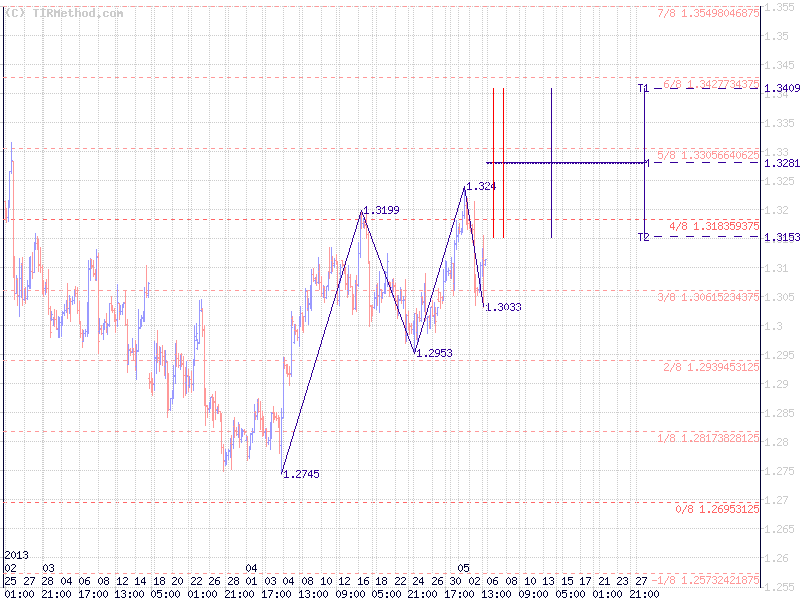Select the 1.3199 swing high annotation
Screen dimensions: 800x600
(x=381, y=210)
